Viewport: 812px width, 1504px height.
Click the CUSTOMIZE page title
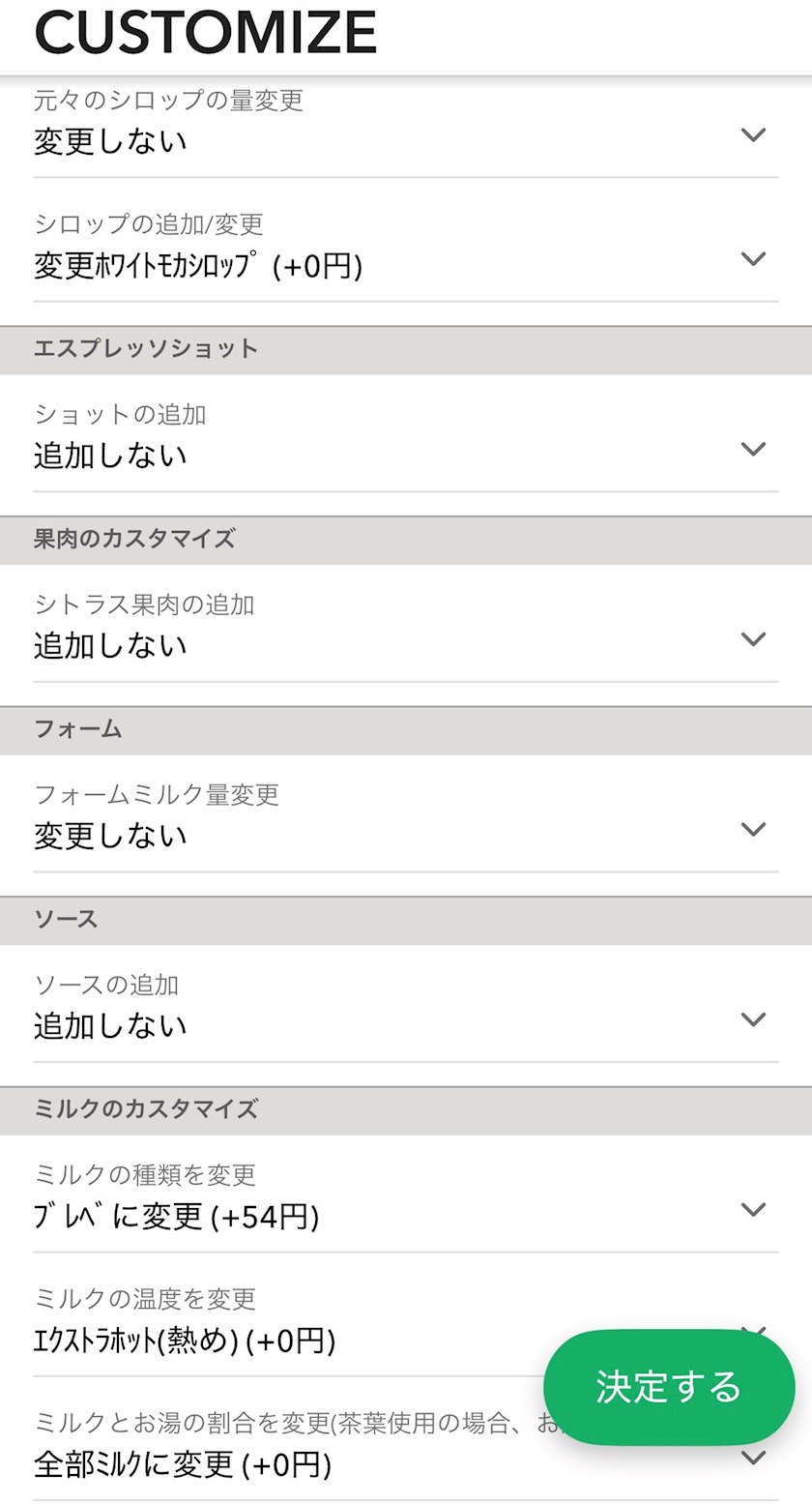[205, 33]
